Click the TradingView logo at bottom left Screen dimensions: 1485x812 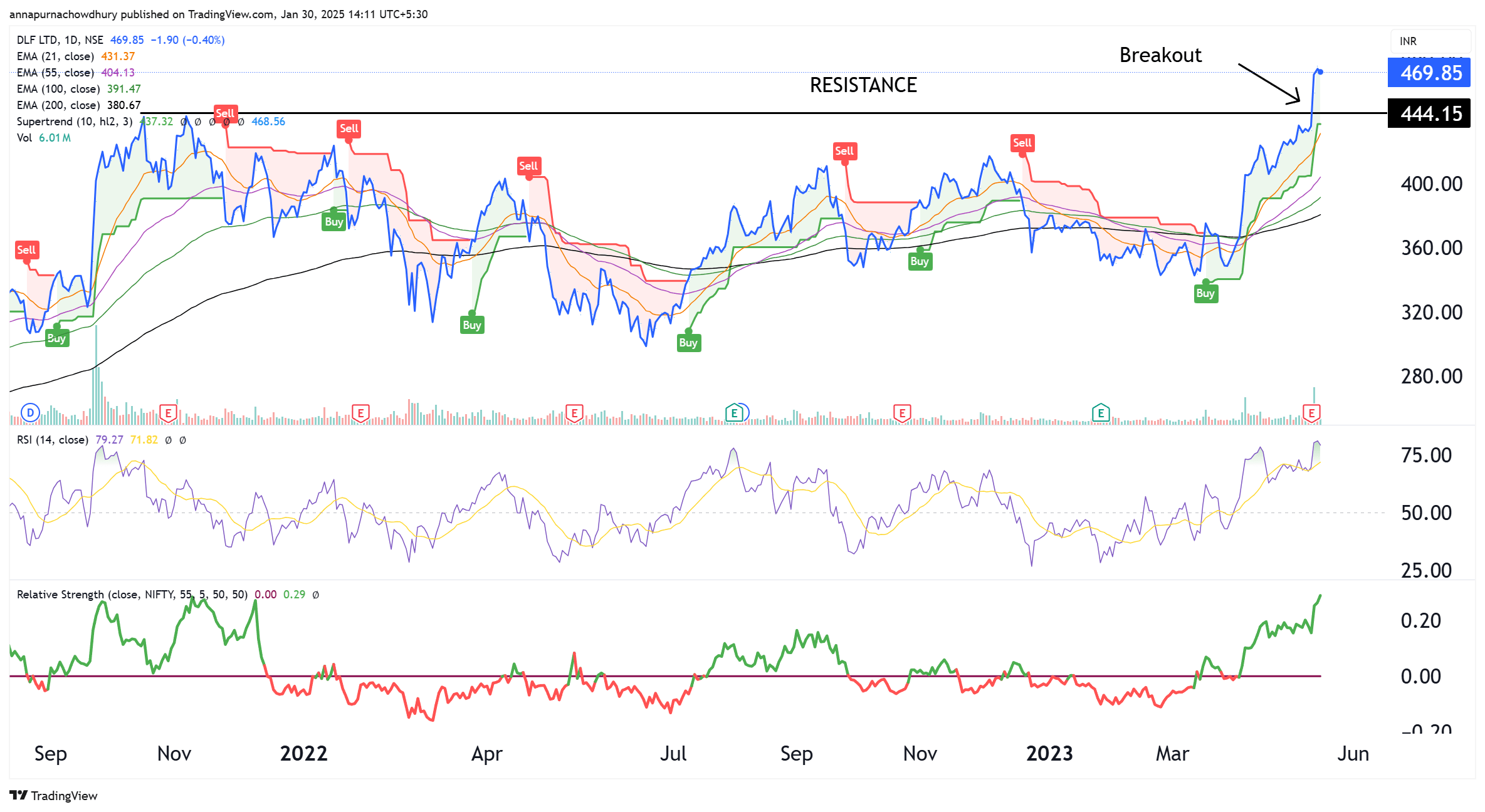[54, 796]
